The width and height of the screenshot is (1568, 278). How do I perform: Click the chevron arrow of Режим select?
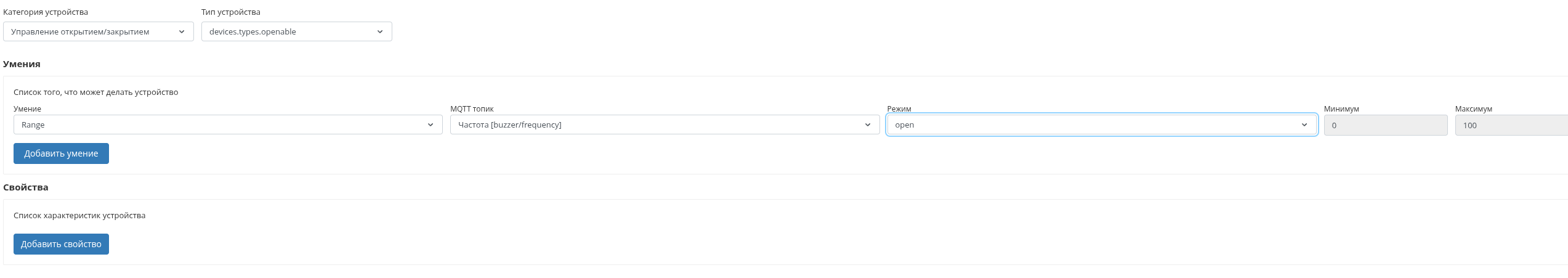(1304, 125)
